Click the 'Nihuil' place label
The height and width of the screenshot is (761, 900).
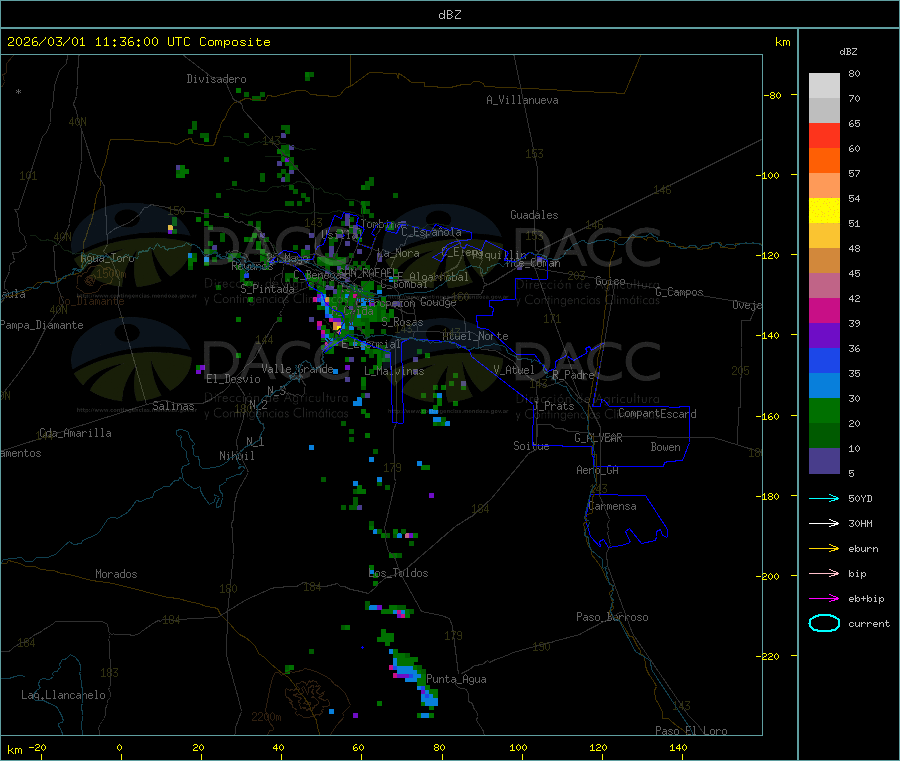click(x=236, y=456)
